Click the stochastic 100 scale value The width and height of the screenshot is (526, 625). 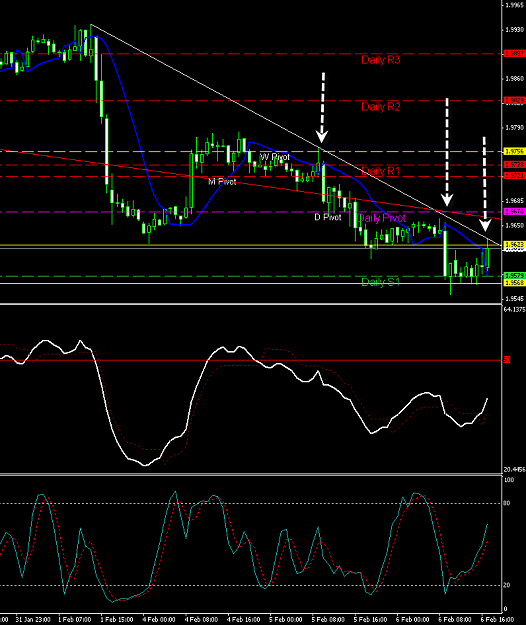coord(509,480)
